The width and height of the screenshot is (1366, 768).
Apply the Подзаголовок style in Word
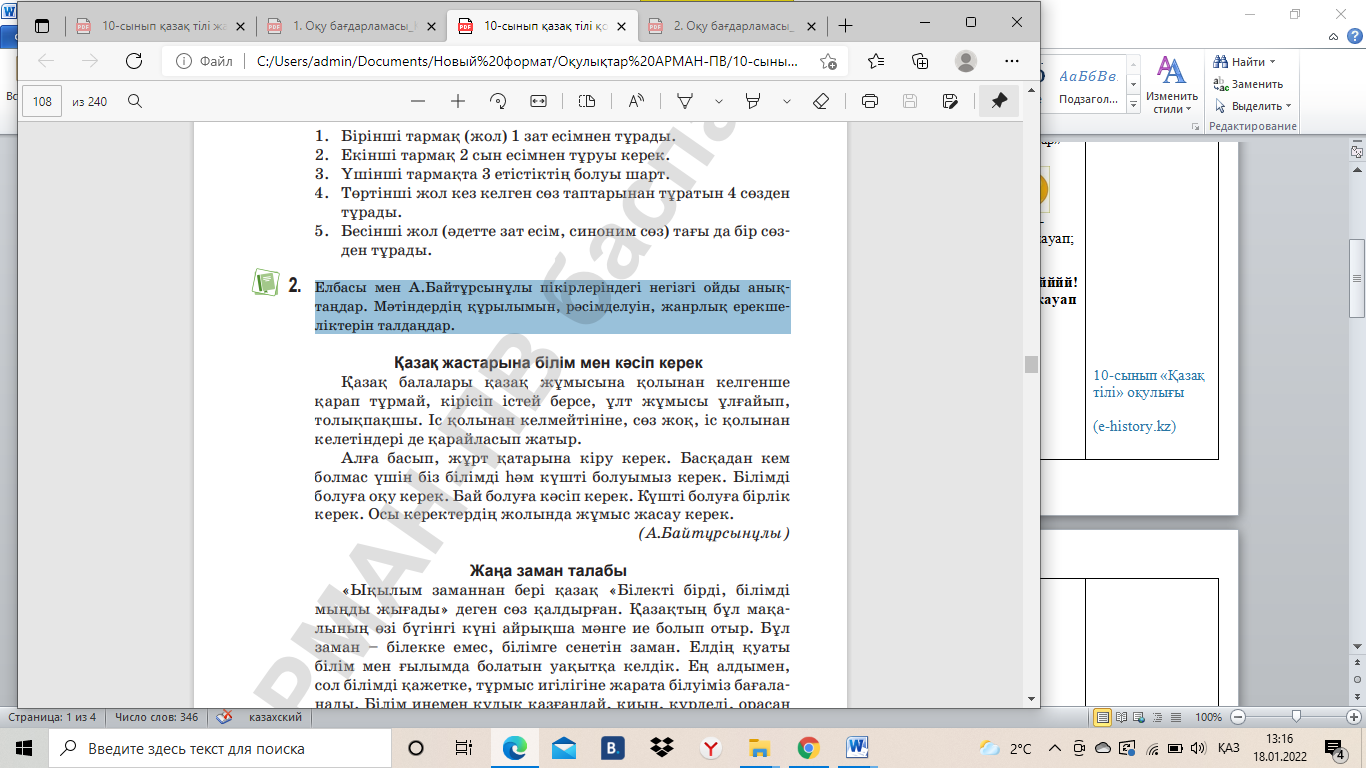(x=1087, y=86)
